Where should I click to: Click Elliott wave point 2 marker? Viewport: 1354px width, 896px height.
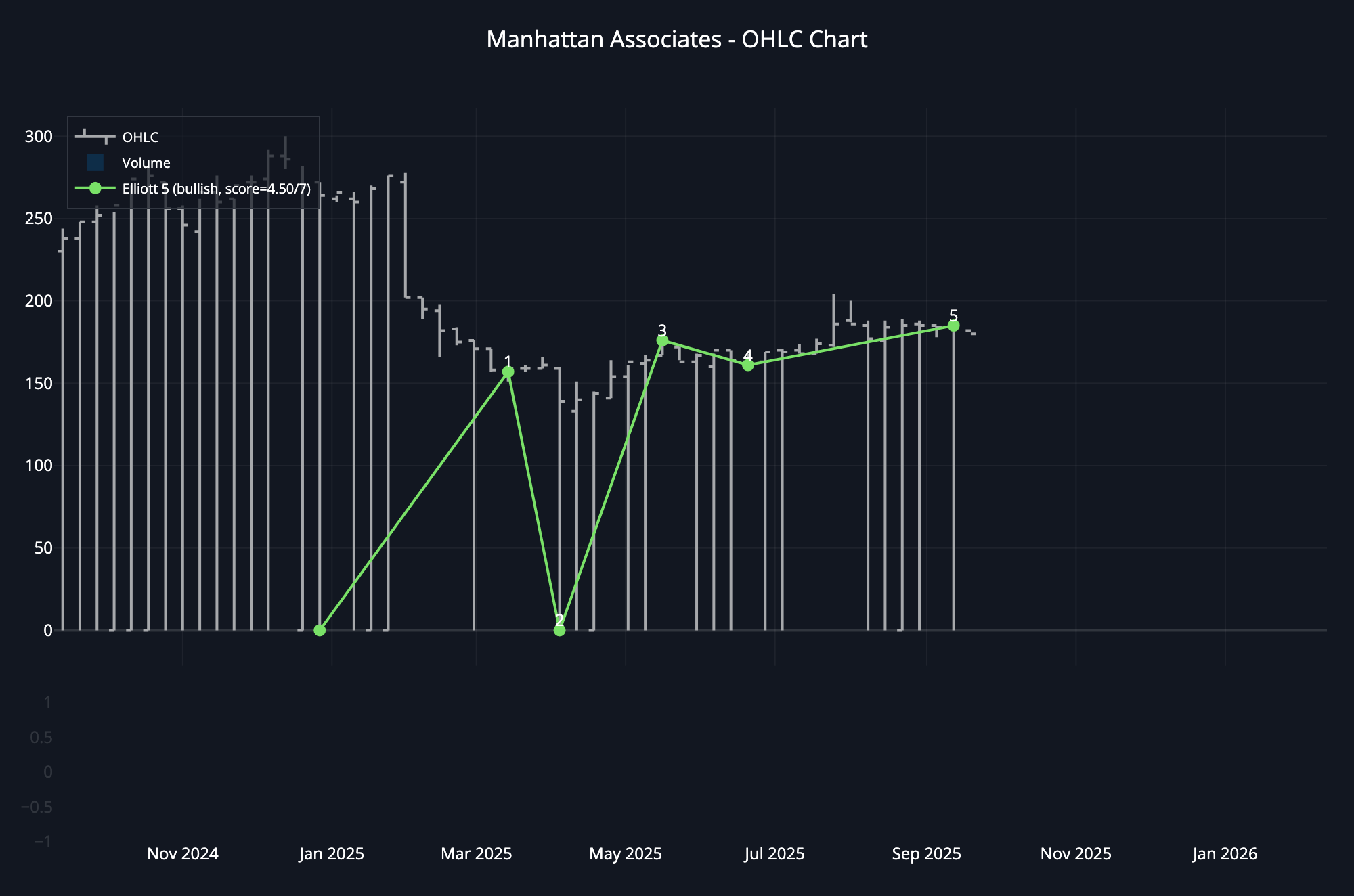559,630
